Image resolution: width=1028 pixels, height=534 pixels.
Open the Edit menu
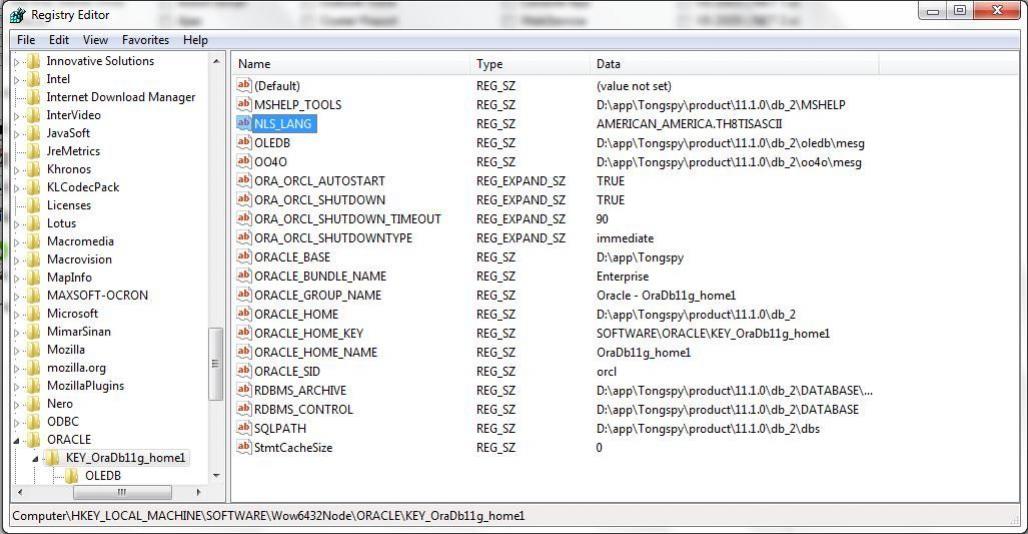click(59, 40)
